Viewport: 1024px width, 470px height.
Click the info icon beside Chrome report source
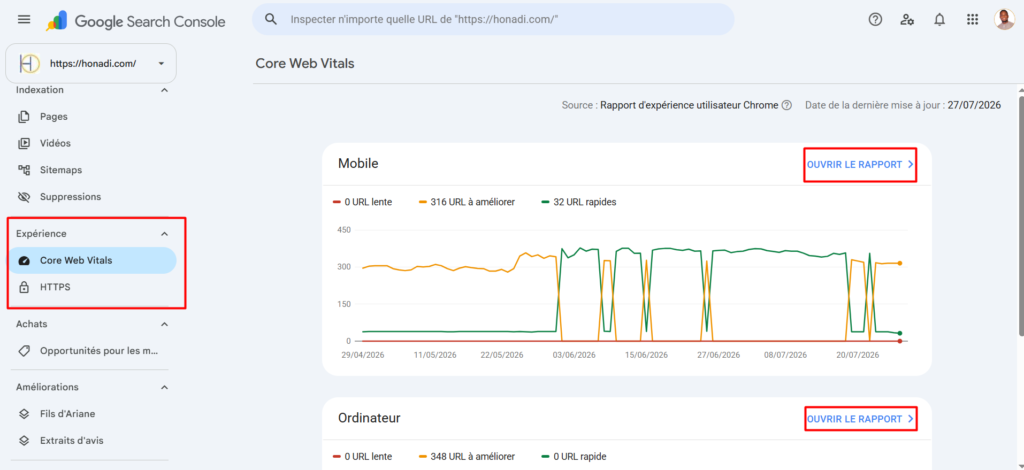tap(787, 105)
